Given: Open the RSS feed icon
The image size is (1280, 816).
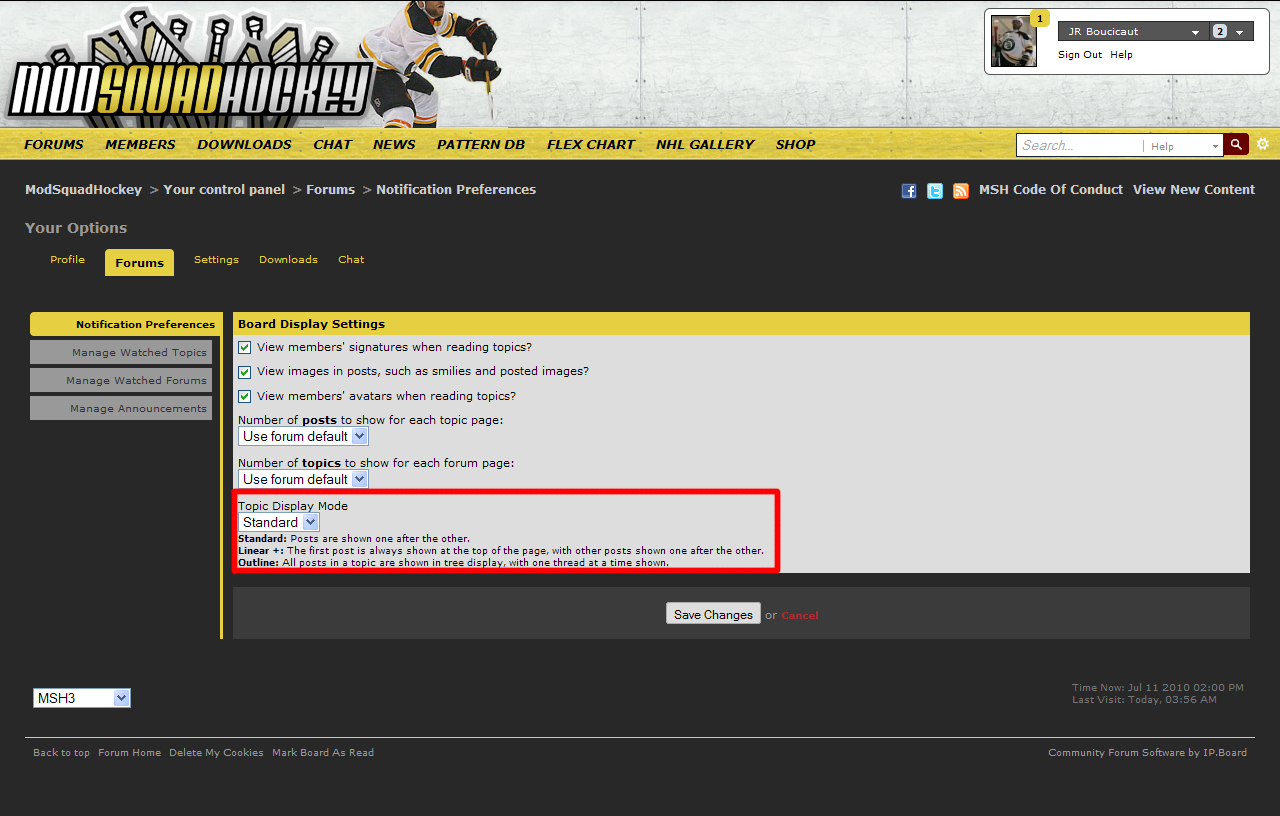Looking at the screenshot, I should (x=960, y=191).
